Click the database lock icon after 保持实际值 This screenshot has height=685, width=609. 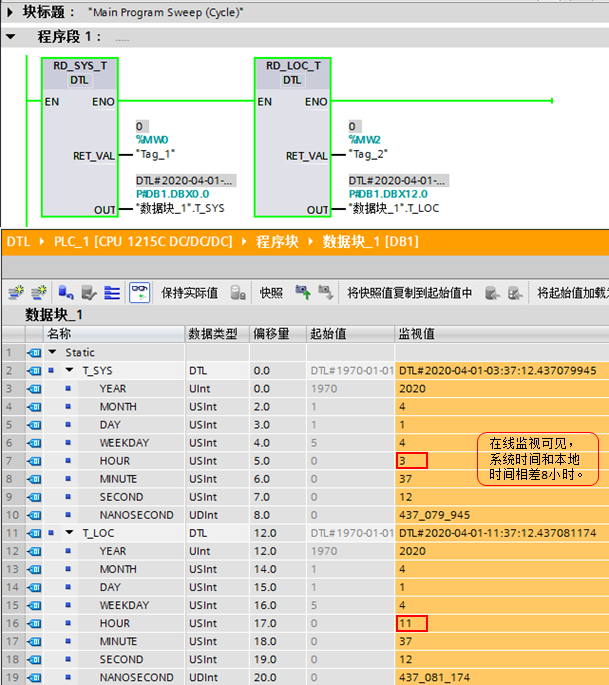point(238,292)
